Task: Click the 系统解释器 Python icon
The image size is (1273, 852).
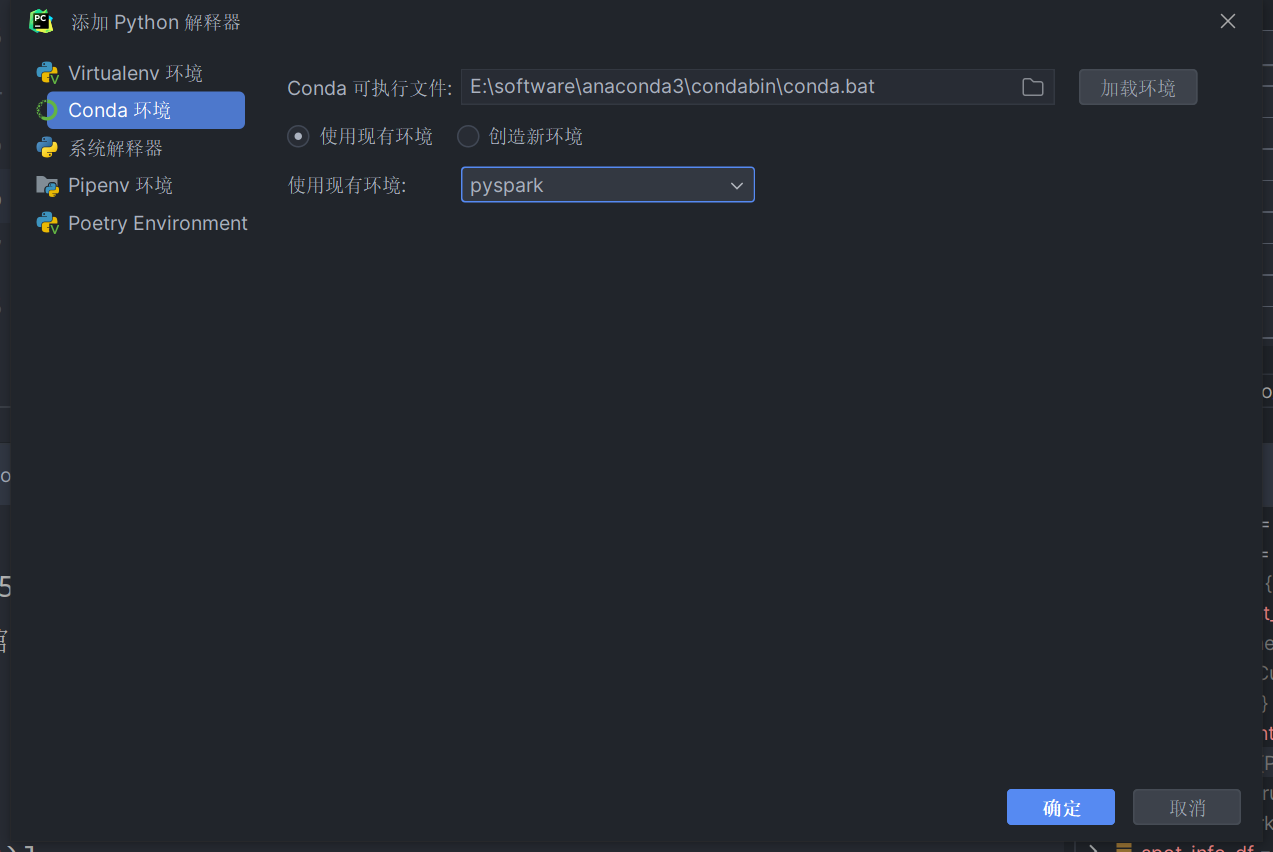Action: tap(47, 148)
